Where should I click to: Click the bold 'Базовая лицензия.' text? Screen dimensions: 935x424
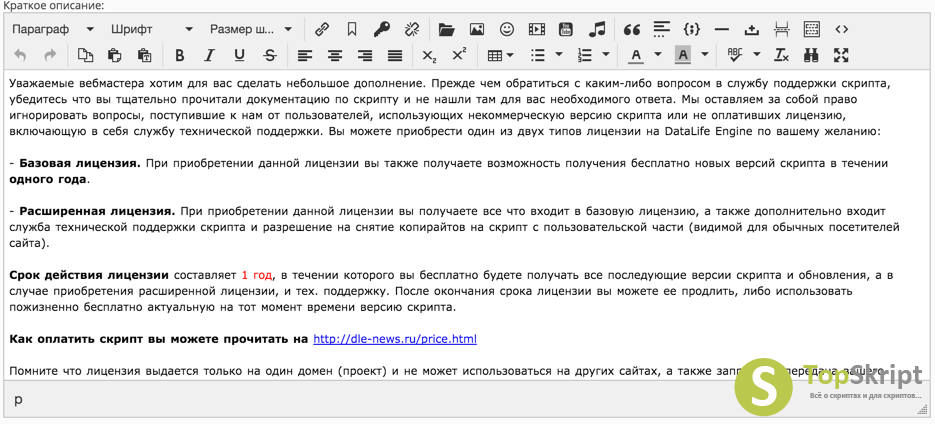[x=80, y=163]
